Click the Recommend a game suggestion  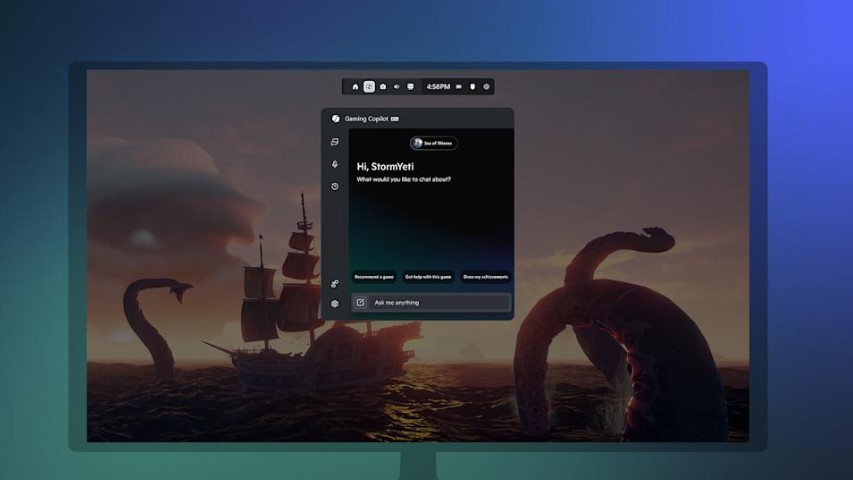coord(373,276)
